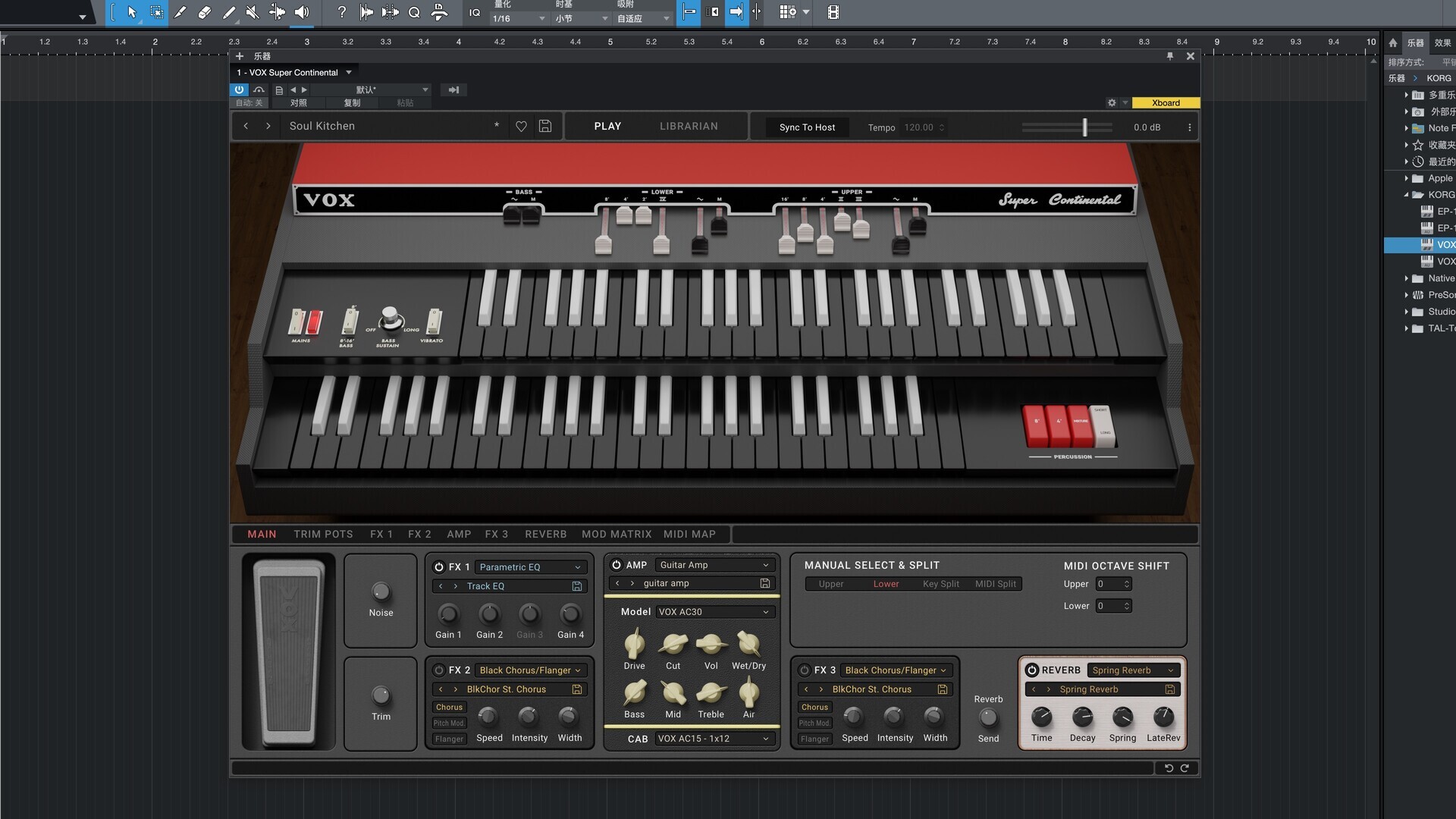
Task: Click the plugin undo arrow
Action: coord(1169,768)
